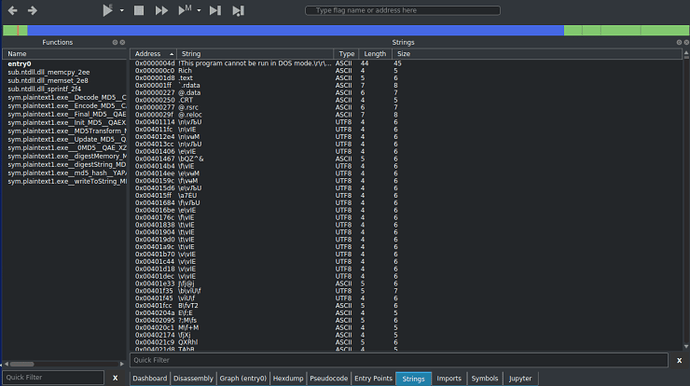Click the step into icon

215,10
